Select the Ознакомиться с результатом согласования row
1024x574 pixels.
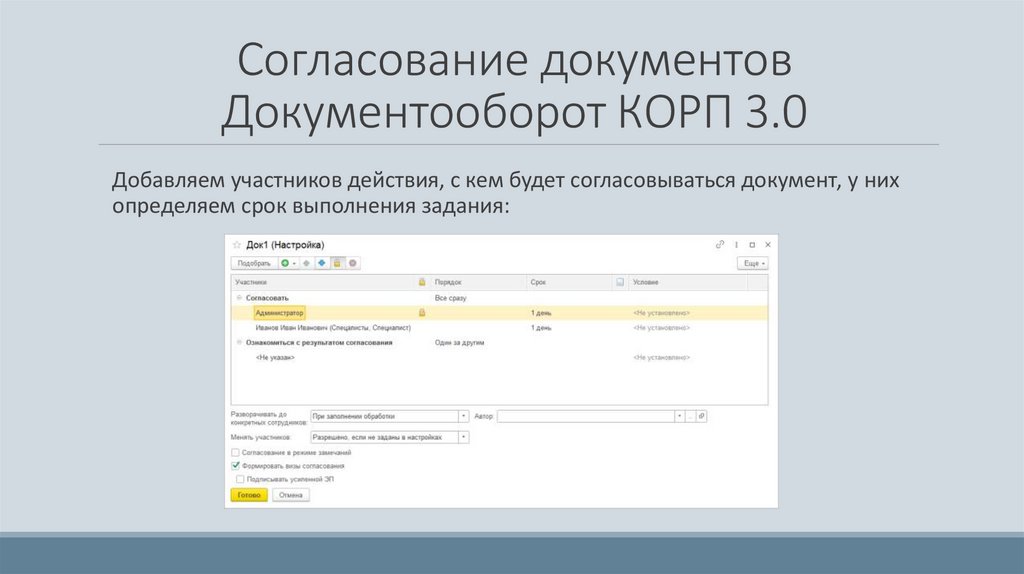tap(500, 342)
